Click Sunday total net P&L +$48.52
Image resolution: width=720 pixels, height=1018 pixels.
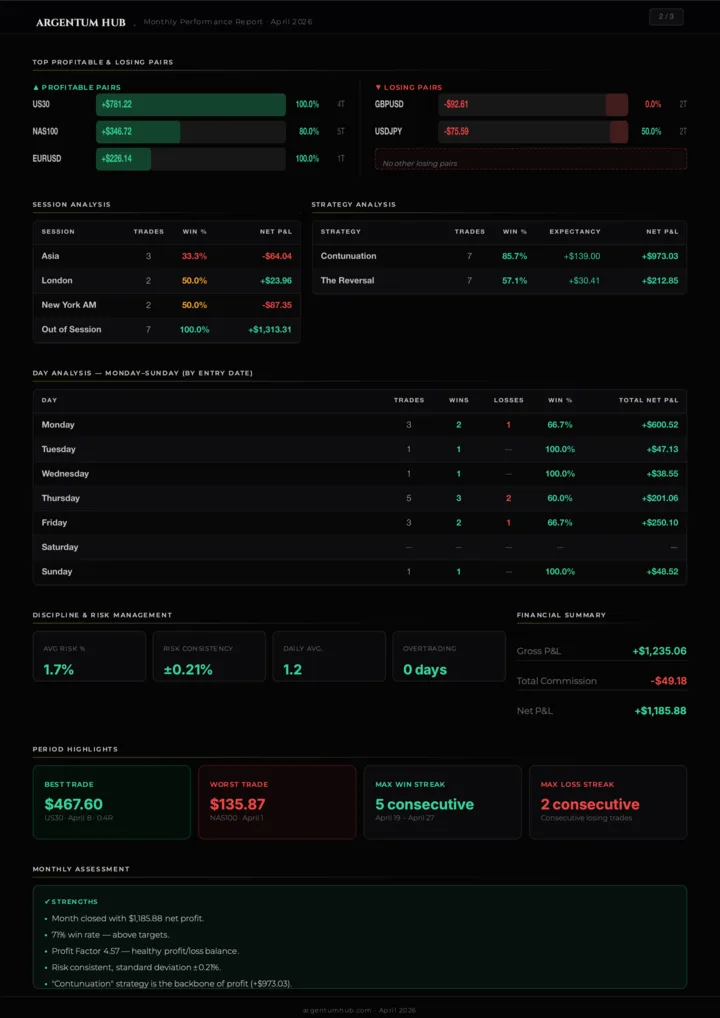pos(662,572)
